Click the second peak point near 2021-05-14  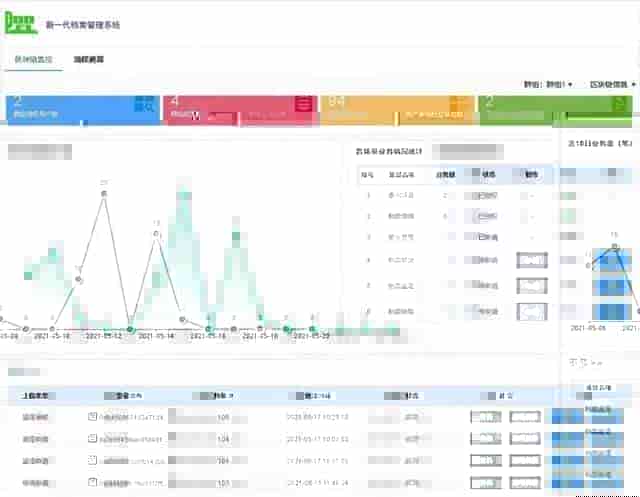[x=156, y=234]
